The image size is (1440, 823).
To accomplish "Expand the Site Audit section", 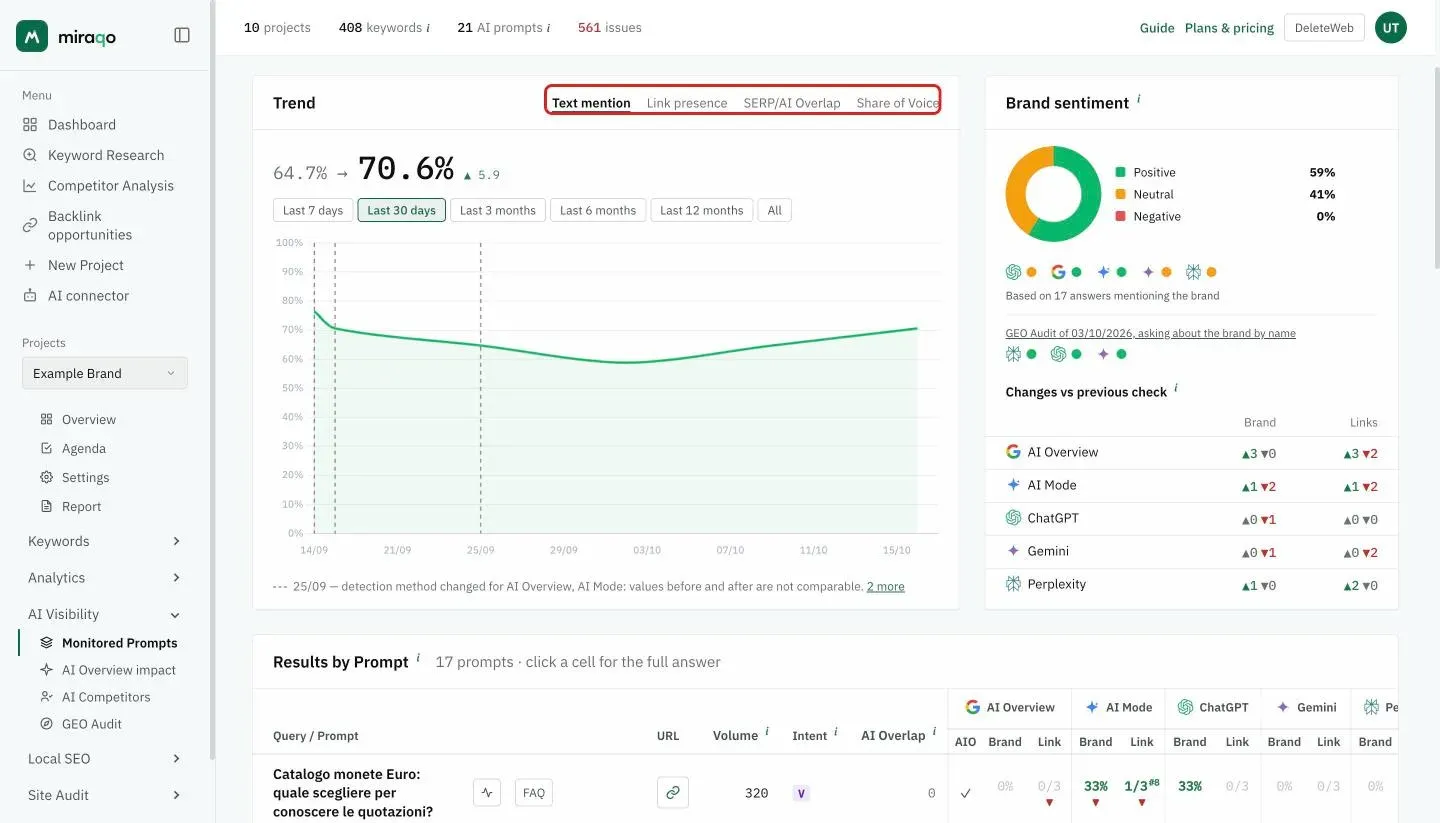I will [105, 795].
